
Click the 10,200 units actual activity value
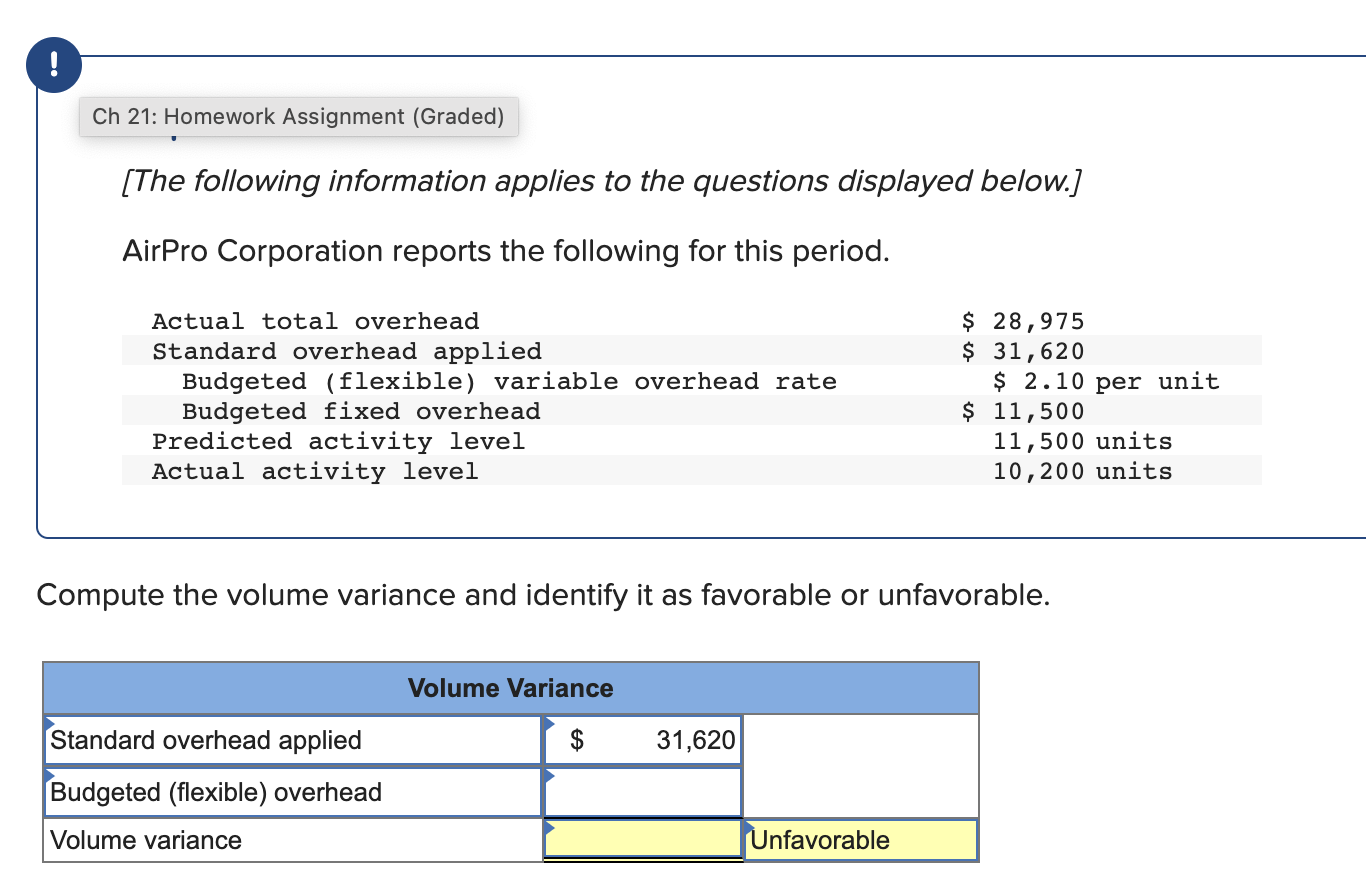(1082, 471)
